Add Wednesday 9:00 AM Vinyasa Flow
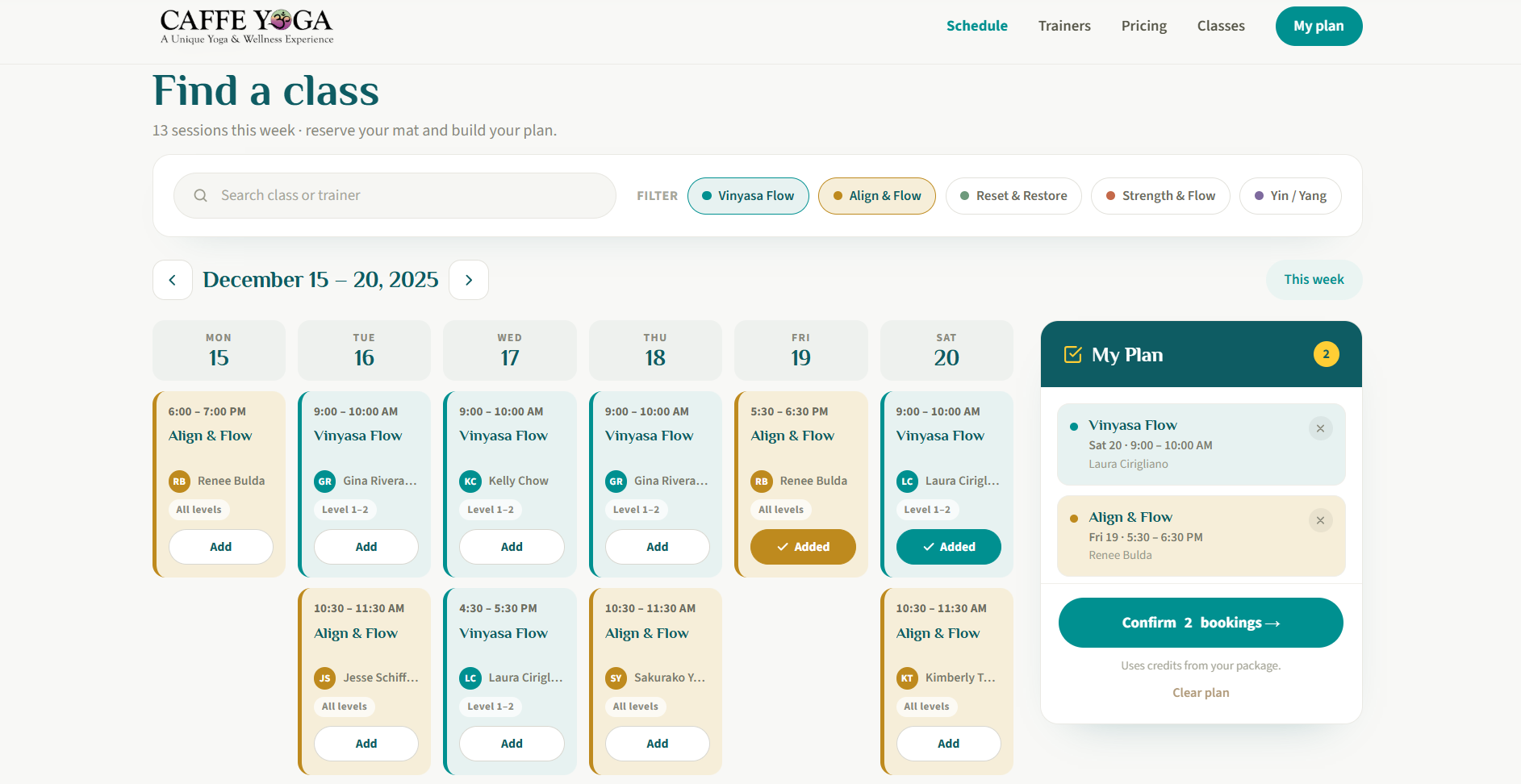This screenshot has width=1521, height=784. tap(512, 547)
